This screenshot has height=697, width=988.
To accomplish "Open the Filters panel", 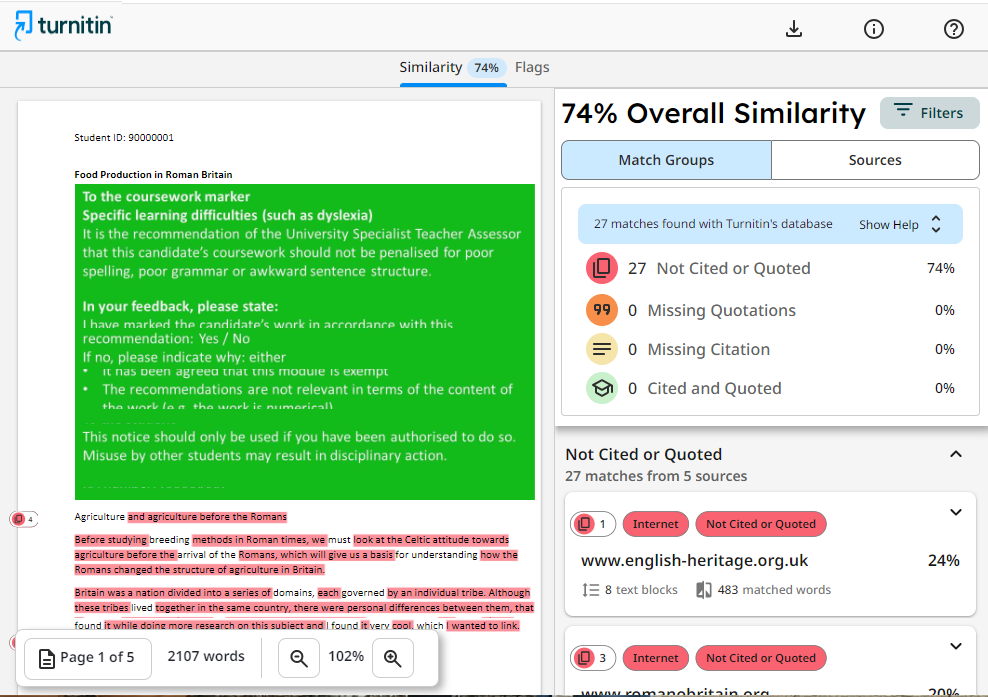I will pyautogui.click(x=929, y=112).
